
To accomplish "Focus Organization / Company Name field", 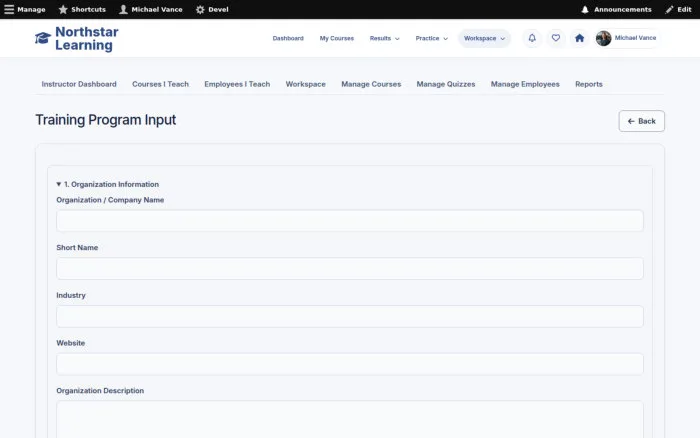I will click(x=350, y=221).
